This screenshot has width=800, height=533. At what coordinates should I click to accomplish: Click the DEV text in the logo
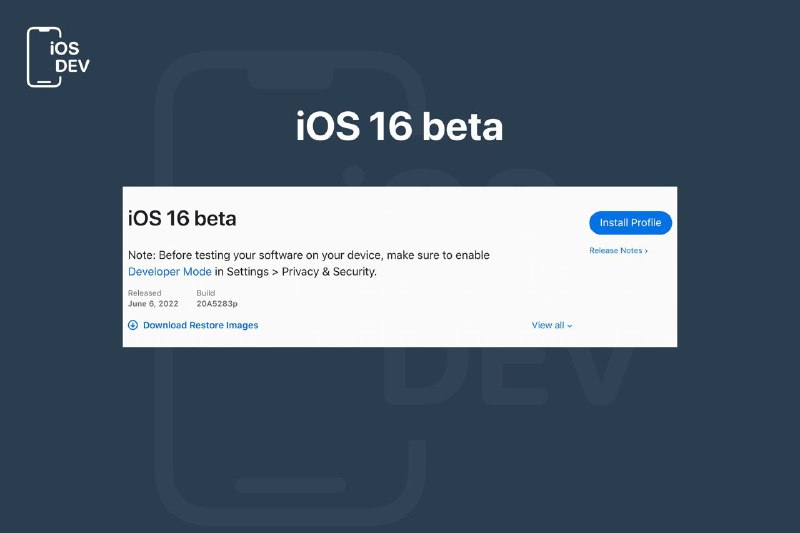coord(72,66)
